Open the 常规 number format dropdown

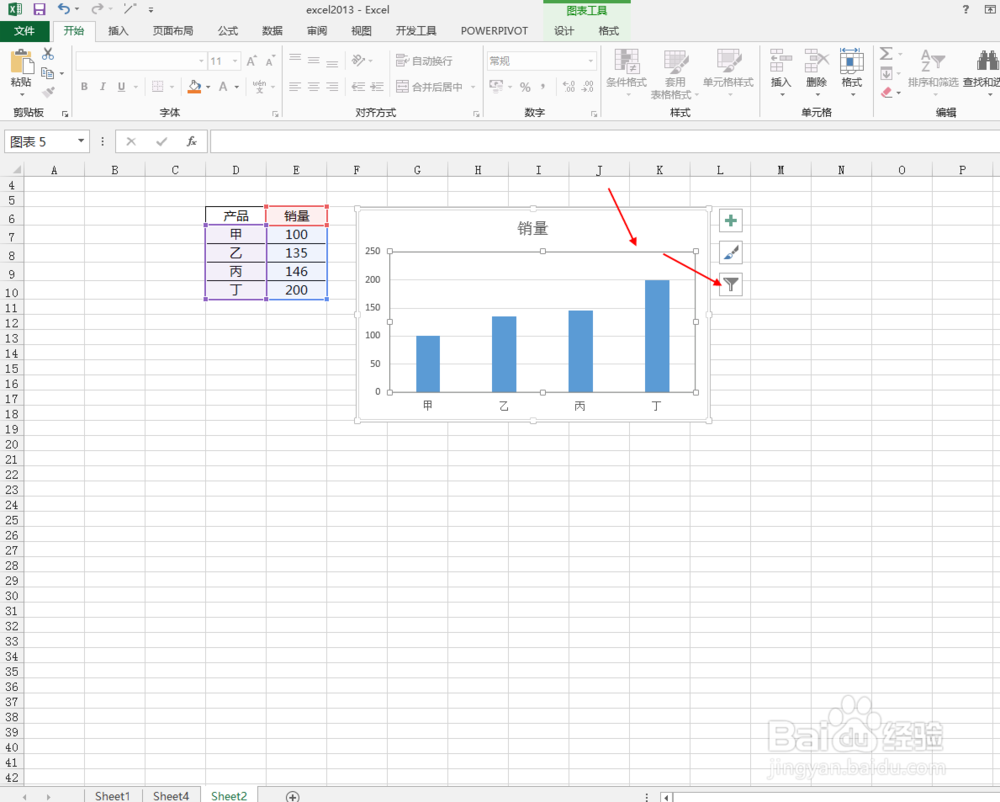[x=592, y=60]
